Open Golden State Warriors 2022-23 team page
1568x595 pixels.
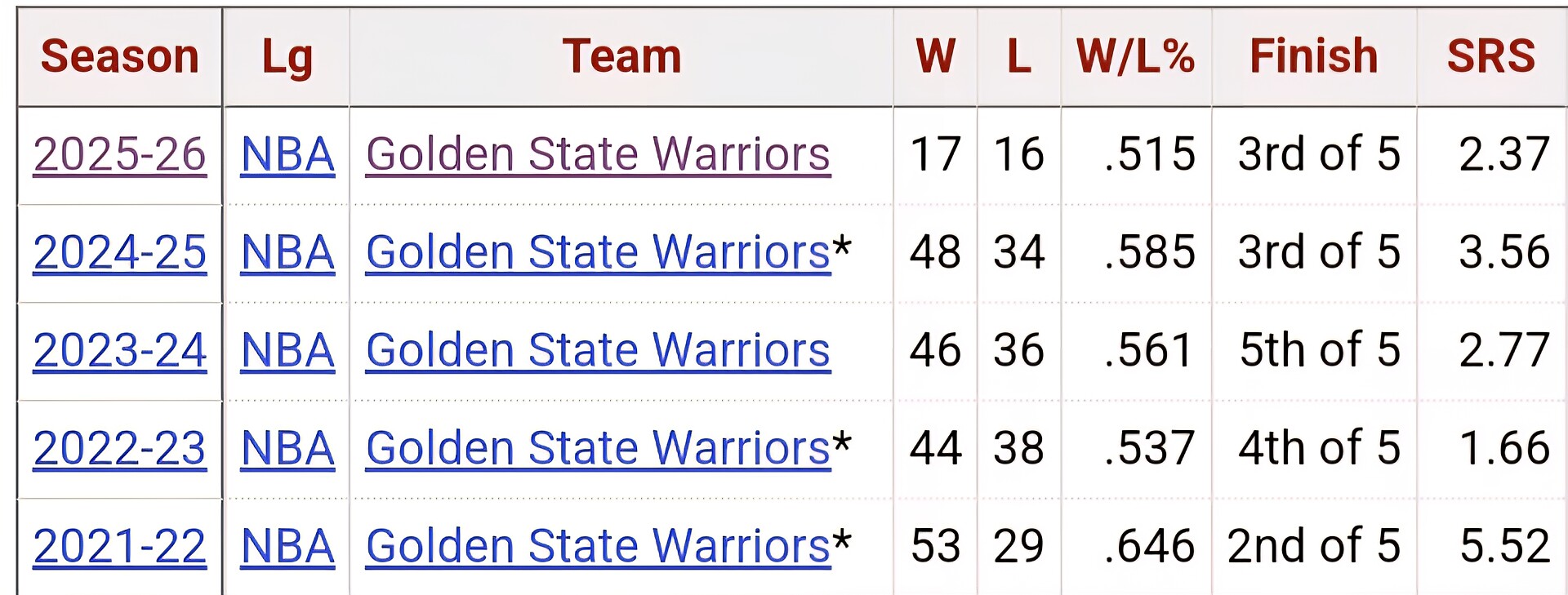point(598,448)
